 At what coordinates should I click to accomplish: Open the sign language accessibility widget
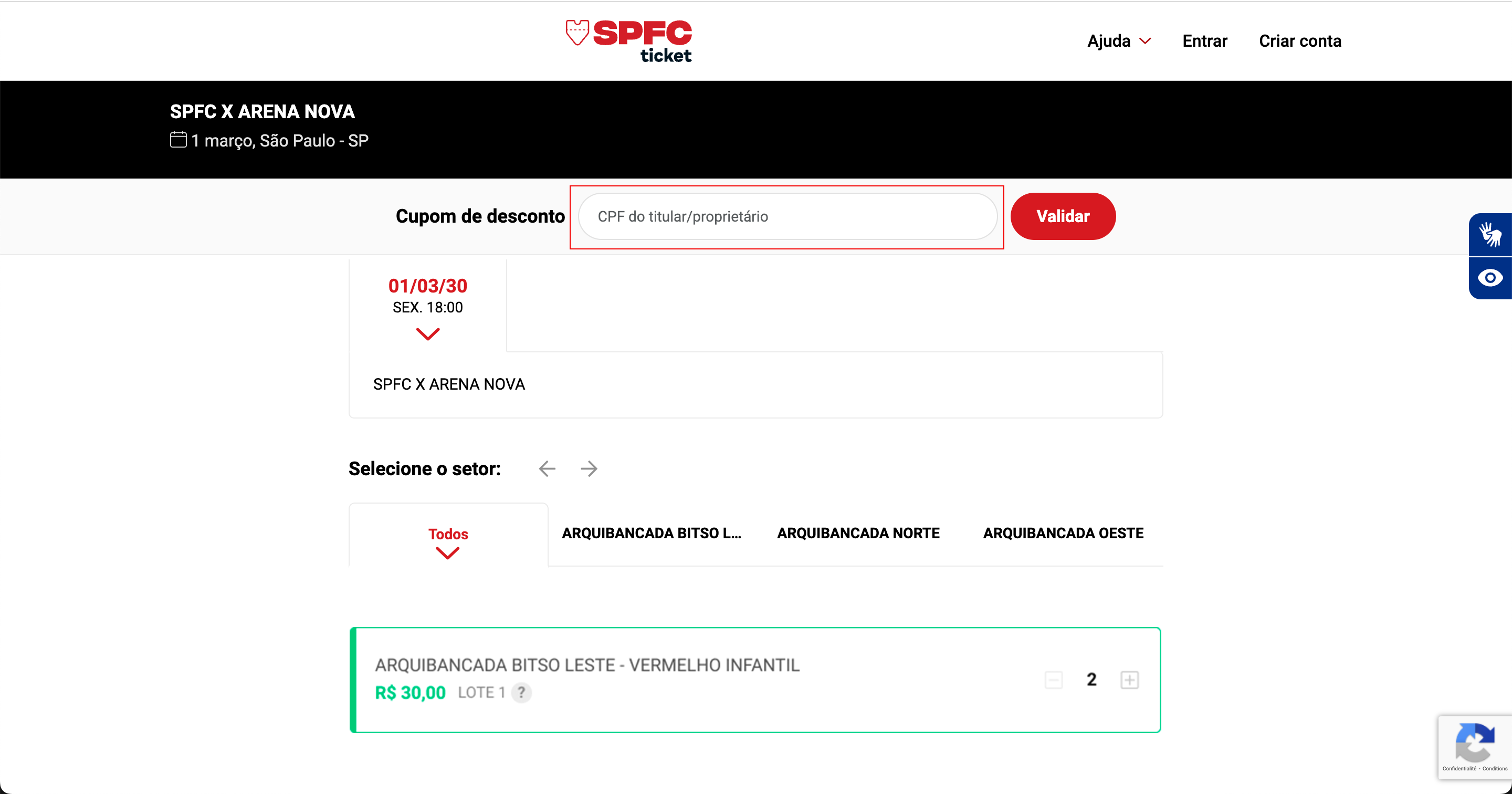coord(1490,234)
